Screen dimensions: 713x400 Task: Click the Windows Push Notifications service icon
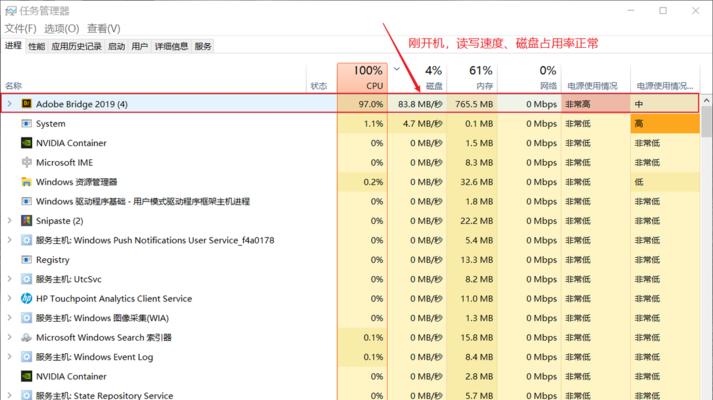coord(26,240)
